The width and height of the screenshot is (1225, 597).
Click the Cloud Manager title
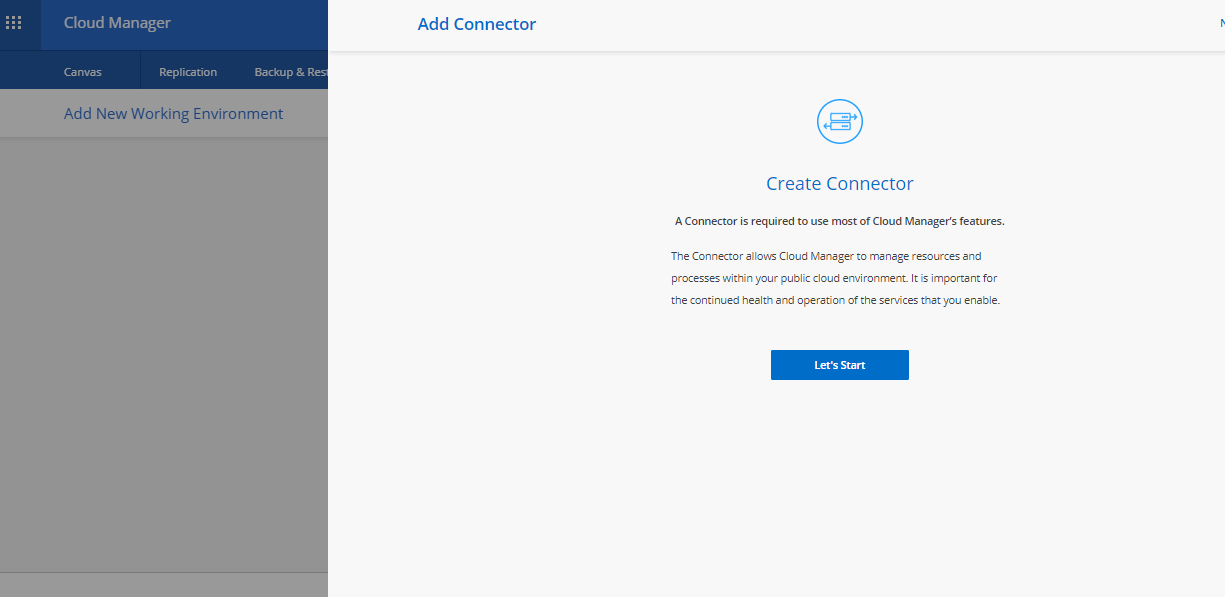117,23
